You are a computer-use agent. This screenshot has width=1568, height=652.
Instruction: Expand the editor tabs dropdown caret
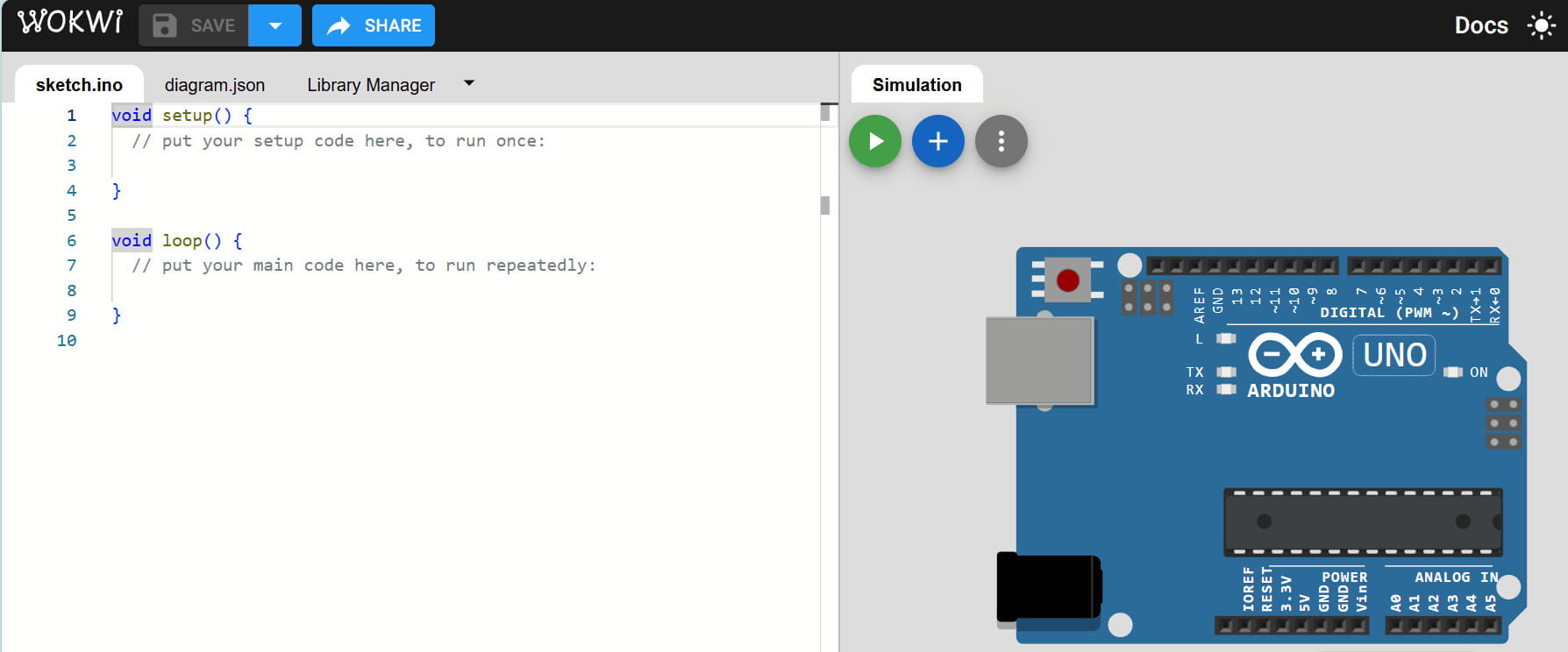469,83
